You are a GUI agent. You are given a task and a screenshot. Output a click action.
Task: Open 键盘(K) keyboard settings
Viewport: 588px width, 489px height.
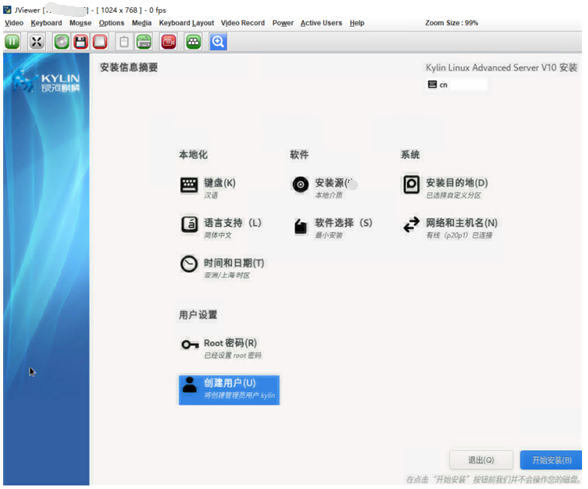pyautogui.click(x=219, y=183)
